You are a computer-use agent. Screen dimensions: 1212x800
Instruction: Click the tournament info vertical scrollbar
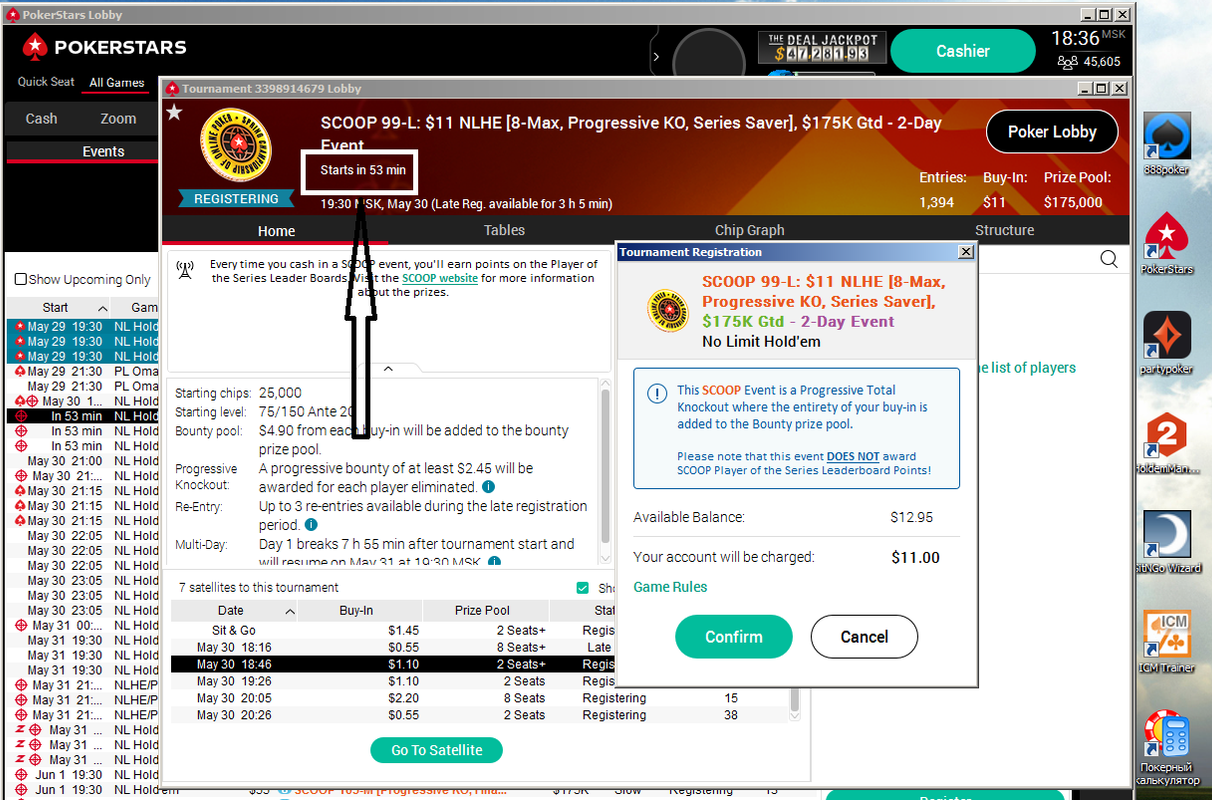(604, 465)
